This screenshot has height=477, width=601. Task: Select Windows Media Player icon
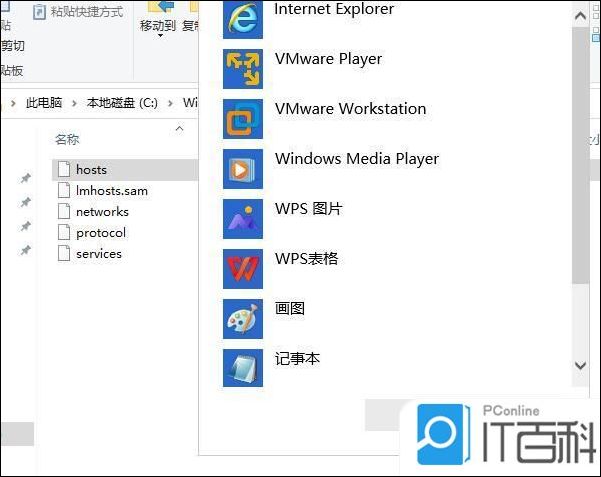click(243, 169)
